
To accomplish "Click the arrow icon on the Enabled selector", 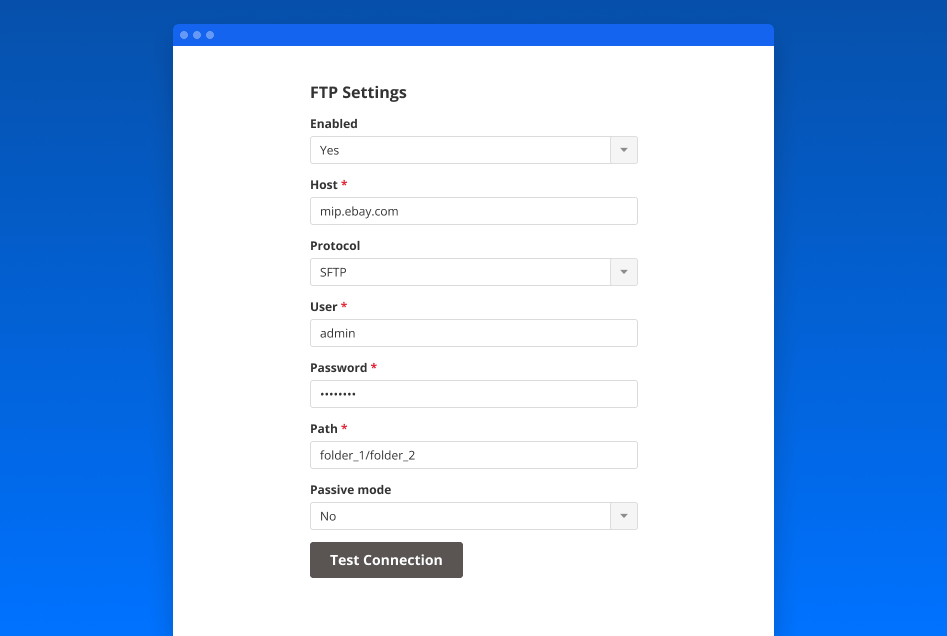I will point(623,150).
